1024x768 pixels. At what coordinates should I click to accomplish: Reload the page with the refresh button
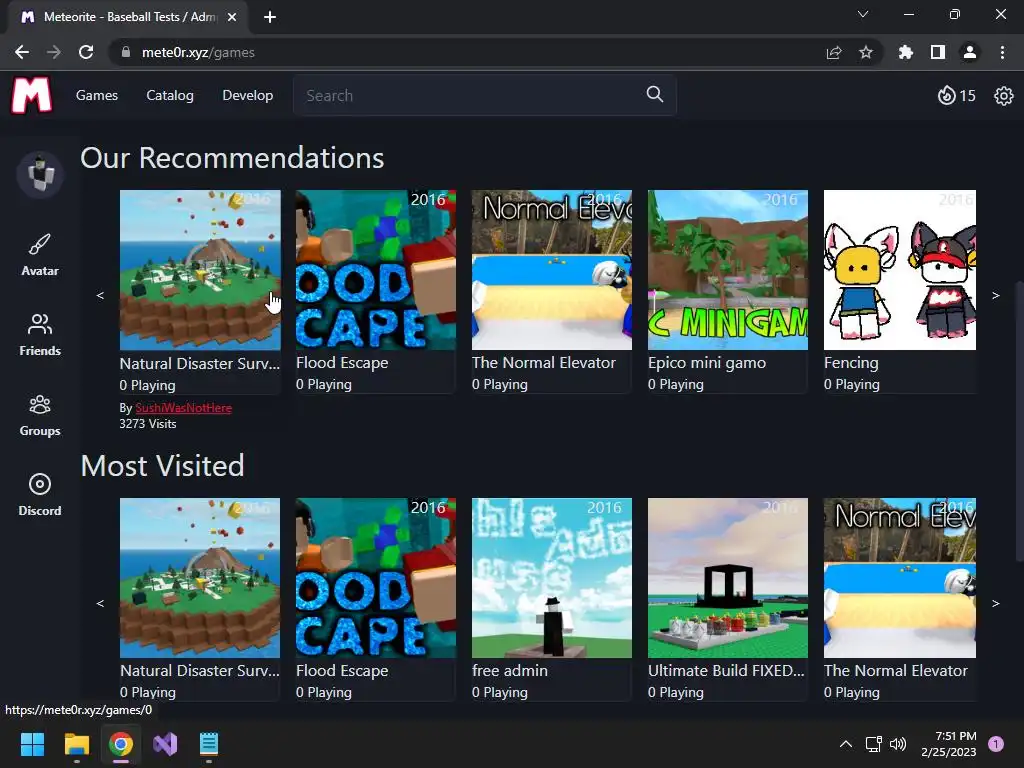86,52
